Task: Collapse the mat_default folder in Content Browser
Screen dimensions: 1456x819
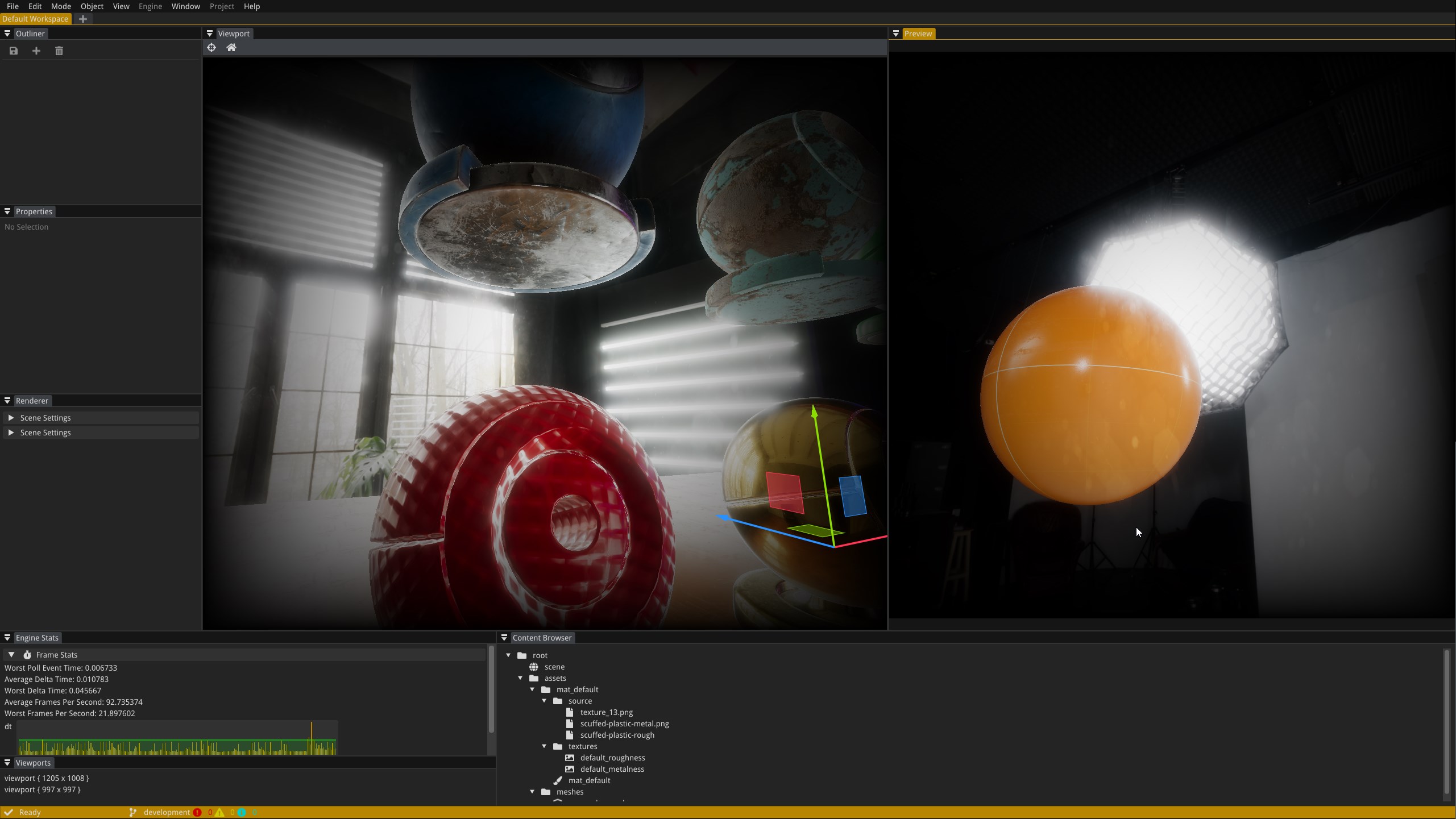Action: 533,689
